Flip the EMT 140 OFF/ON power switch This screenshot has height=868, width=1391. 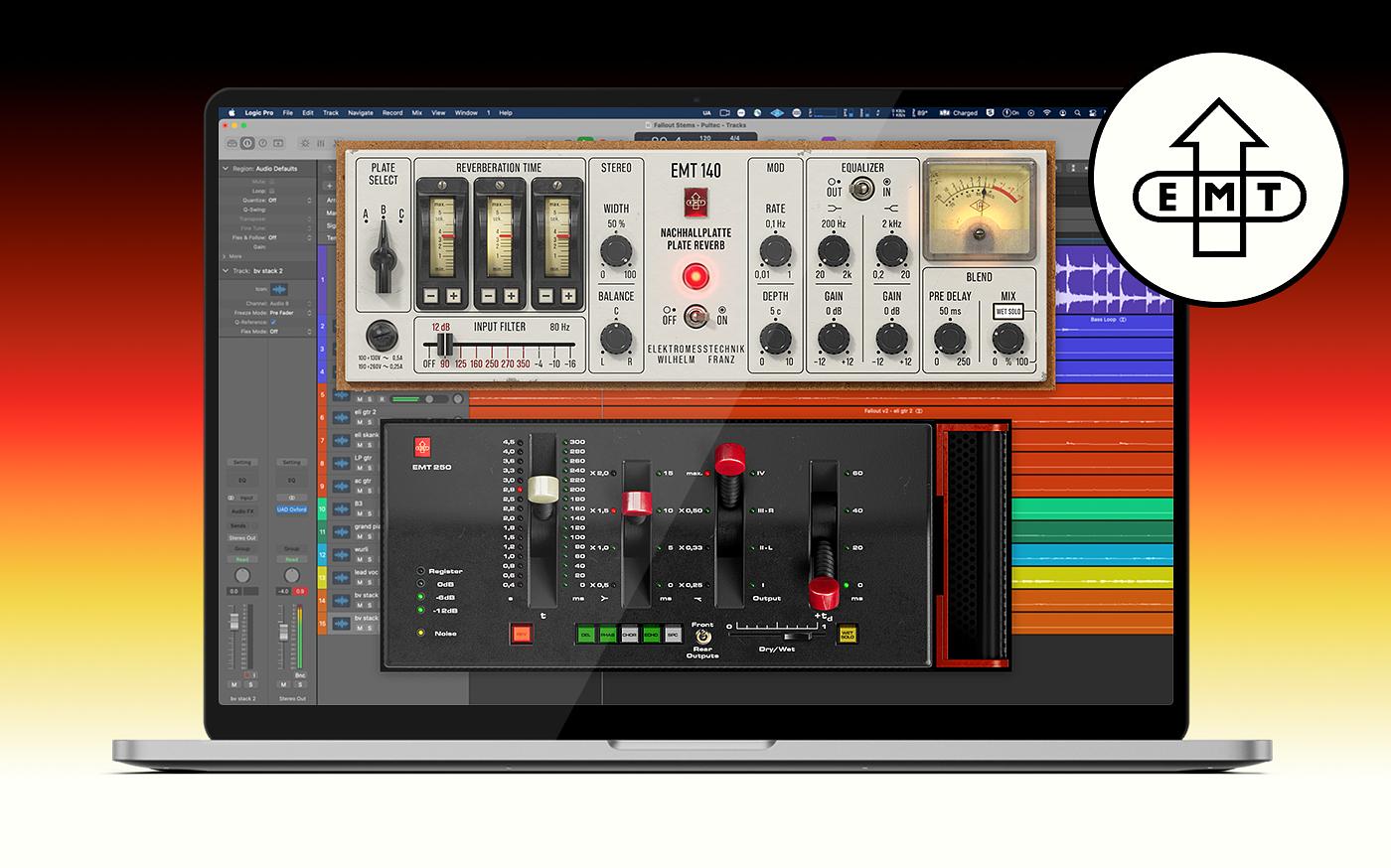click(x=695, y=315)
